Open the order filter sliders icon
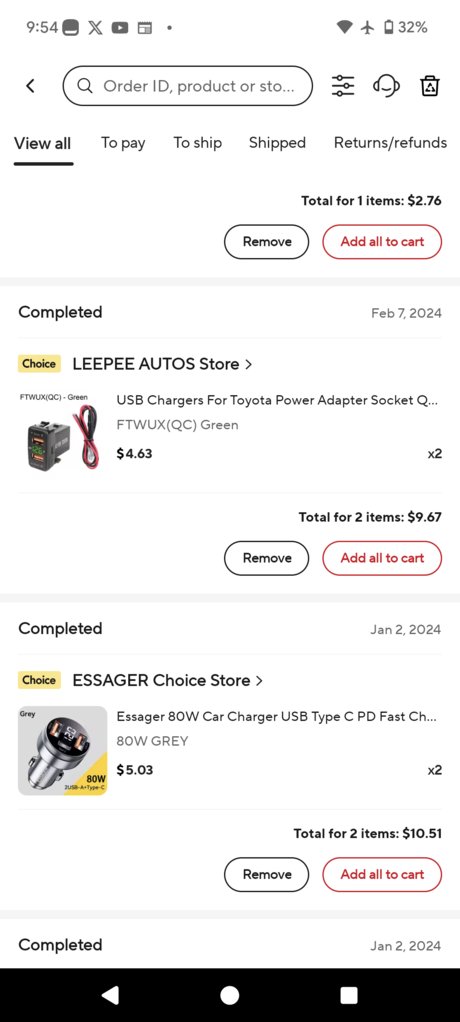This screenshot has height=1022, width=460. 343,85
